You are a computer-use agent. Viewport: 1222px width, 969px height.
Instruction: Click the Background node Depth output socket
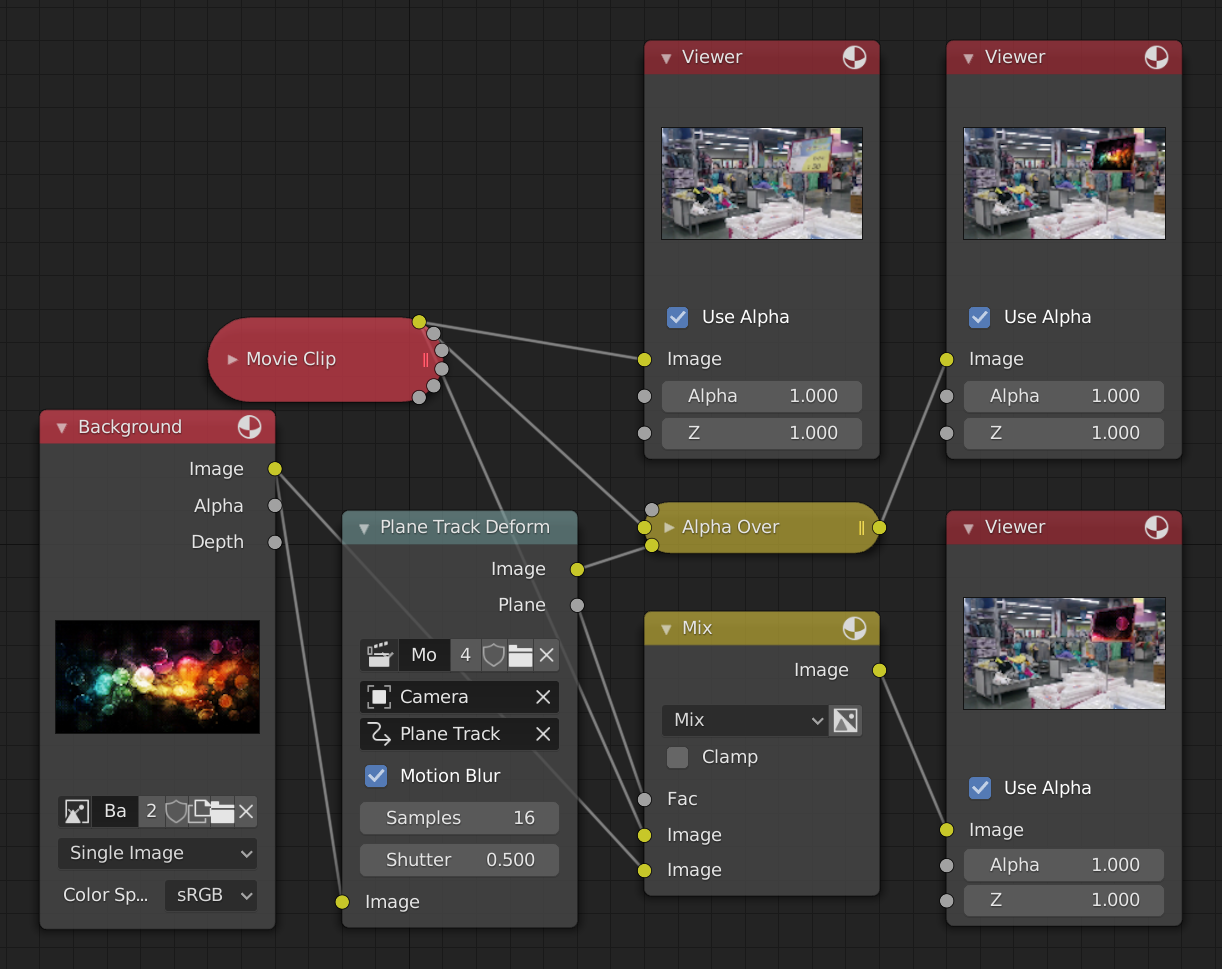click(x=275, y=542)
